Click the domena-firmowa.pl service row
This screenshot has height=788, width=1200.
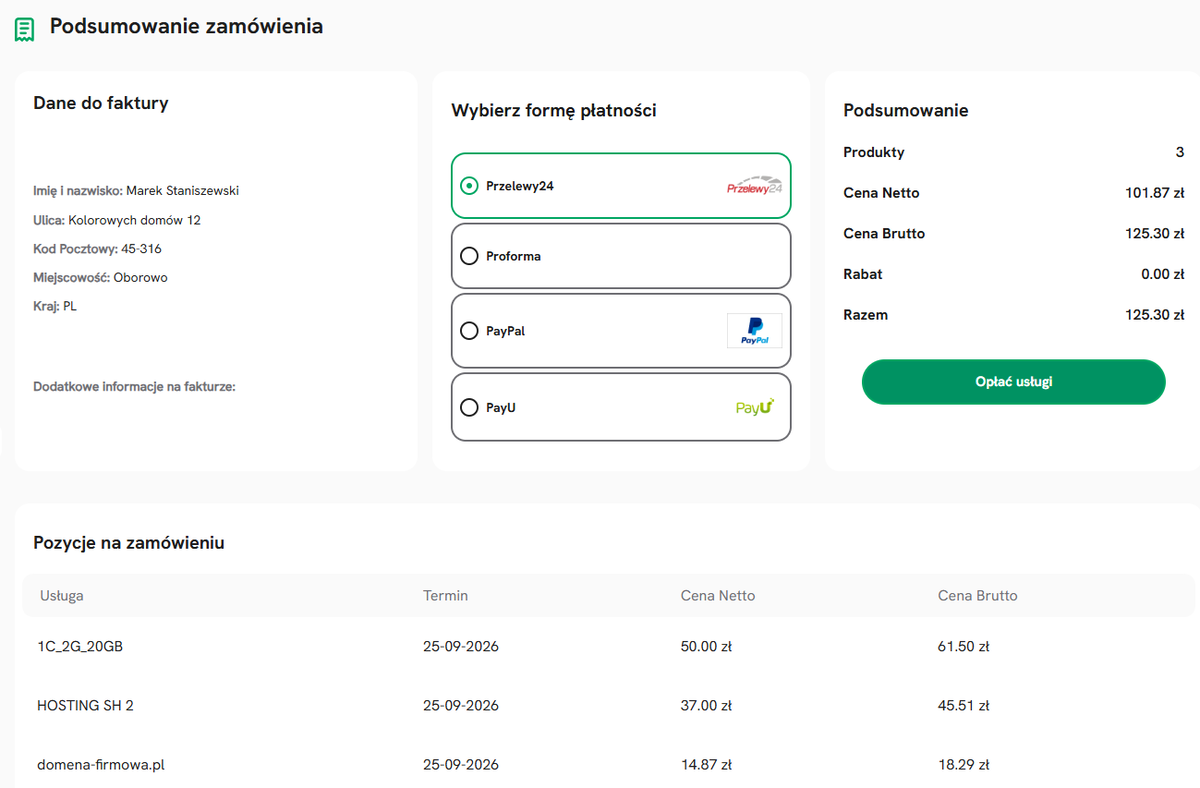[608, 765]
